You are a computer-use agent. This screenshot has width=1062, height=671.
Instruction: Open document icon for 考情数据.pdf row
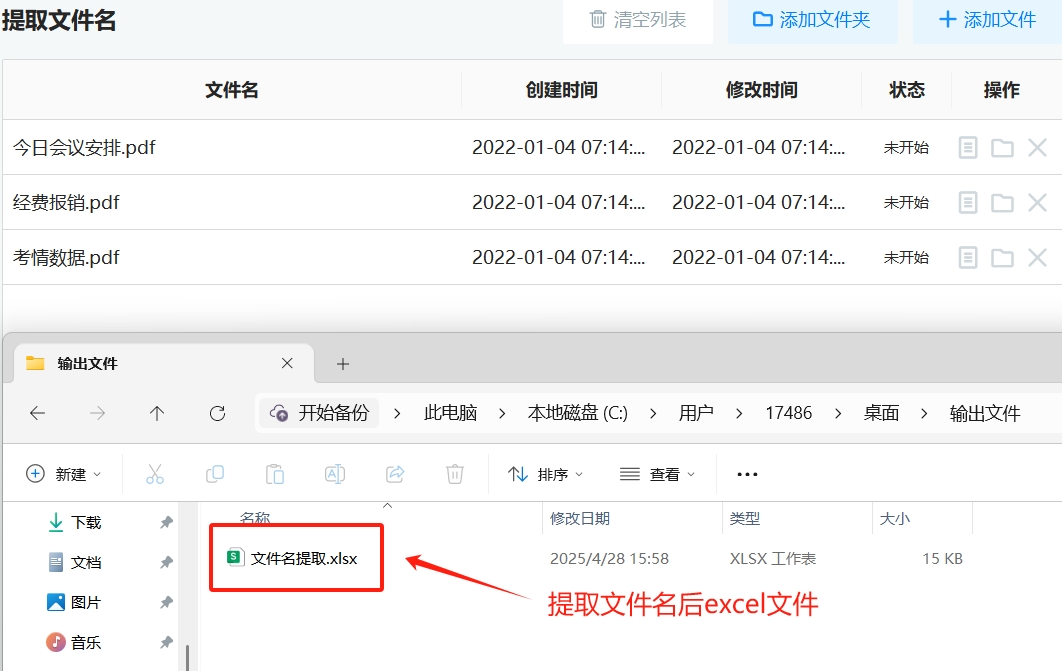(968, 257)
